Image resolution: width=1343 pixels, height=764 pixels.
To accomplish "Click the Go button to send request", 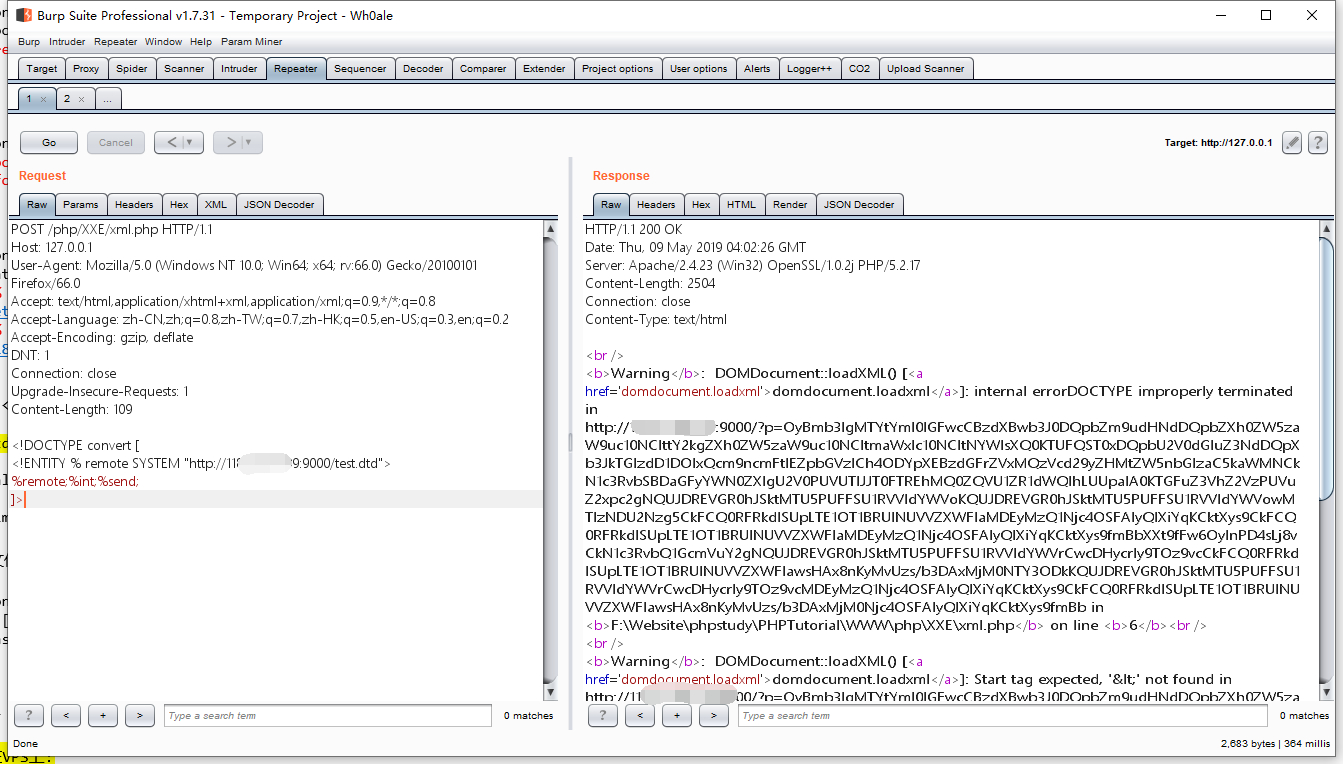I will 49,143.
